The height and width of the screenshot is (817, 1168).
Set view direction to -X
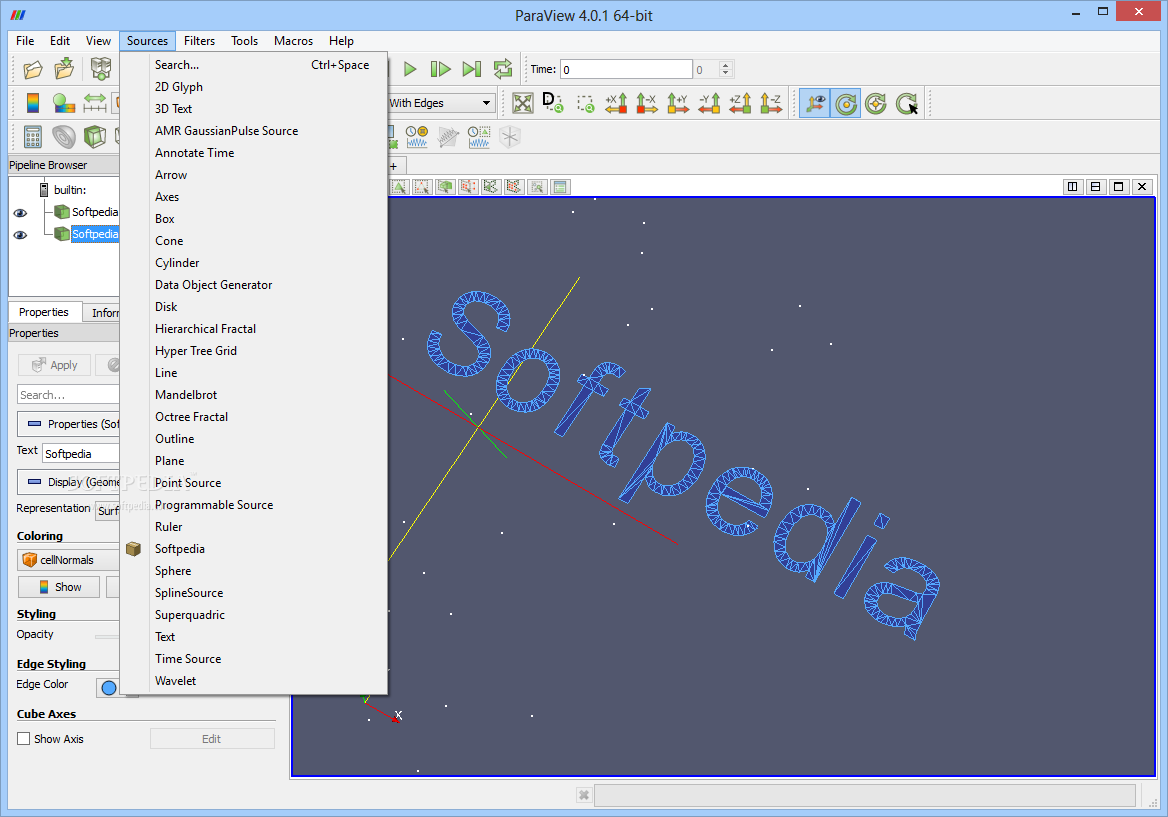click(647, 104)
